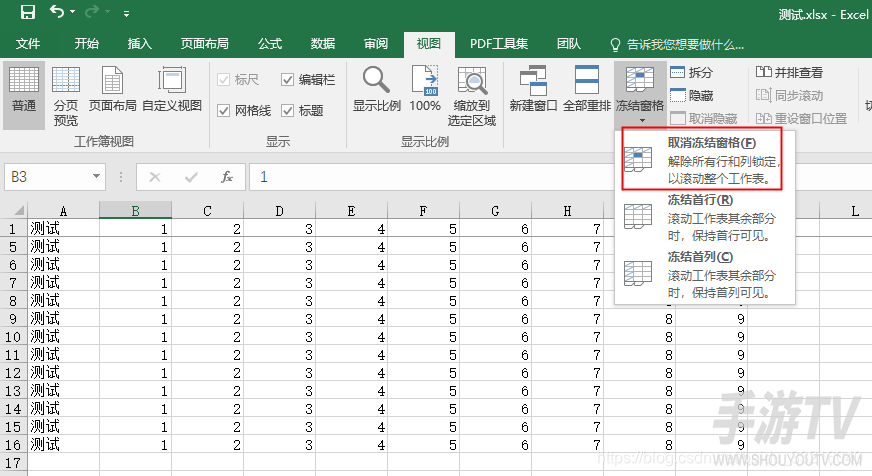Image resolution: width=872 pixels, height=476 pixels.
Task: Click cell I11 containing 8
Action: pyautogui.click(x=640, y=355)
